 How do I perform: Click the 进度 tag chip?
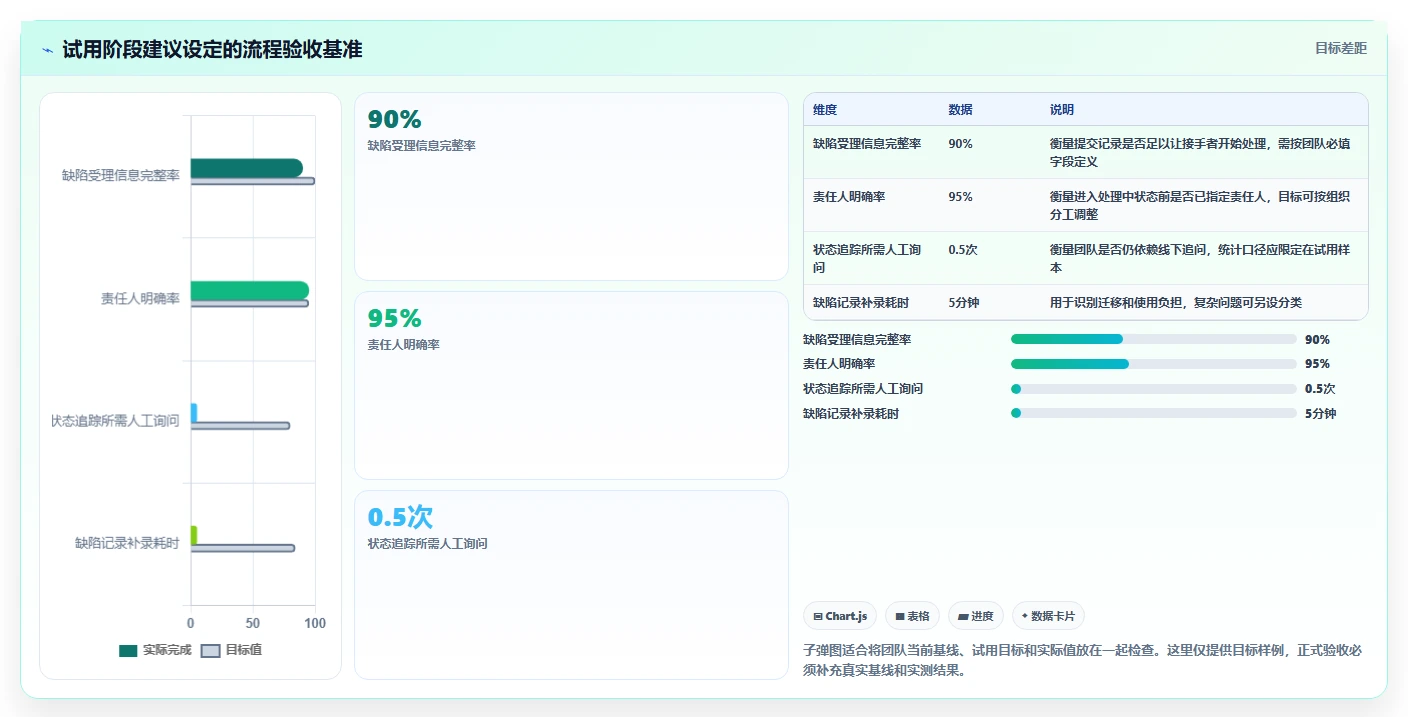point(976,616)
